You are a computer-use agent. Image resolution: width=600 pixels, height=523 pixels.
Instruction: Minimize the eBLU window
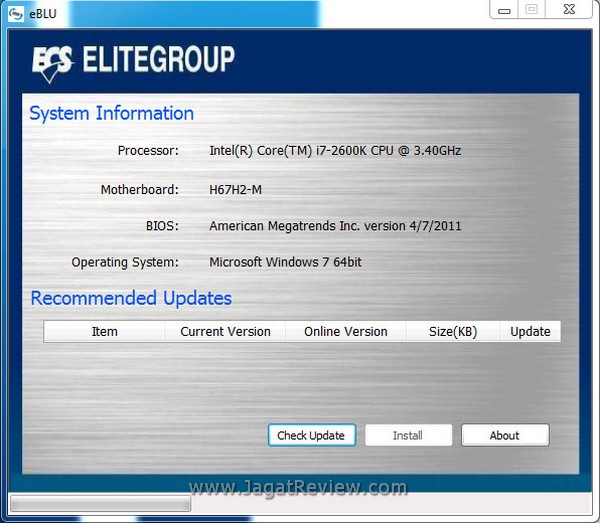pyautogui.click(x=505, y=9)
